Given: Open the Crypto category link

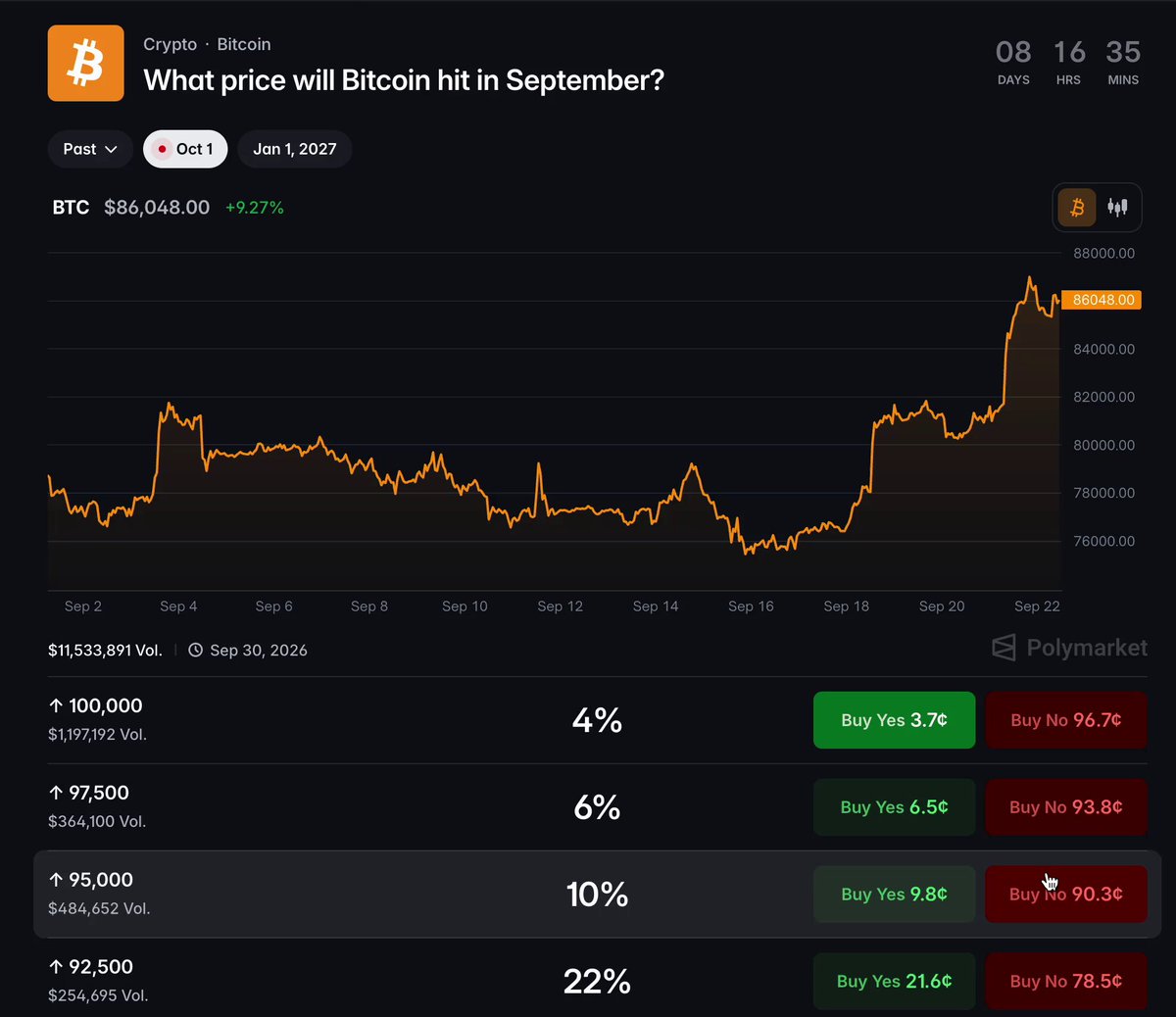Looking at the screenshot, I should (x=171, y=44).
